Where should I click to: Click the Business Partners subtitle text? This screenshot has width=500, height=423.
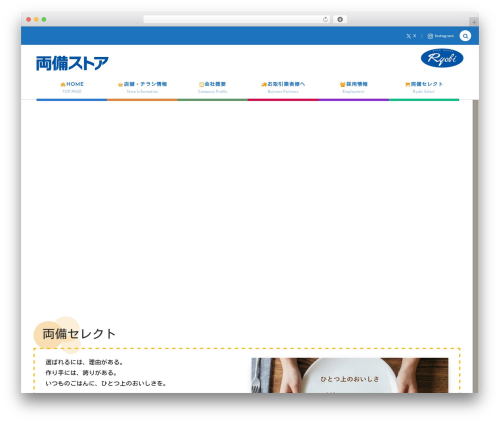283,91
